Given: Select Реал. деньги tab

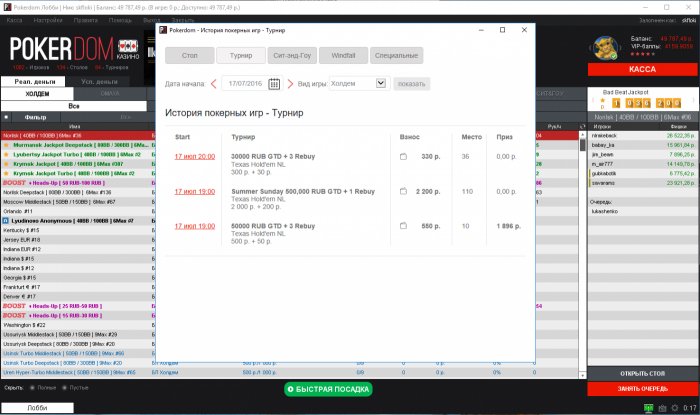Looking at the screenshot, I should click(x=35, y=82).
